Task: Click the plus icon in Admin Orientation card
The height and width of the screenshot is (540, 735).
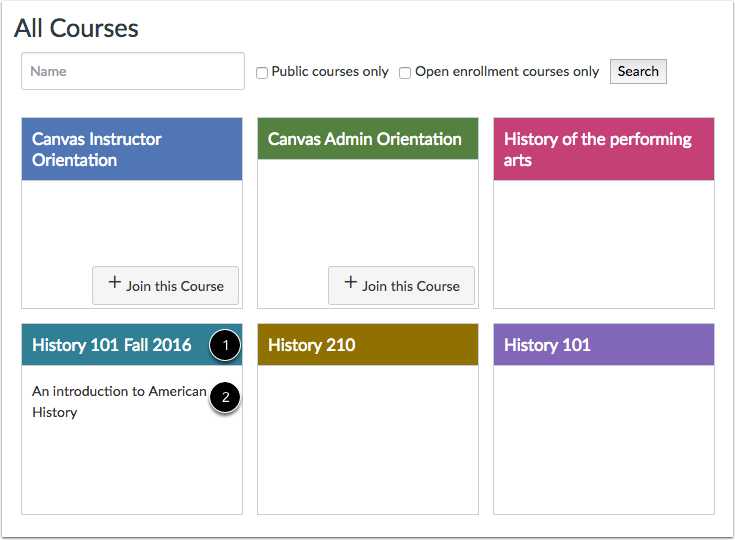Action: 350,284
